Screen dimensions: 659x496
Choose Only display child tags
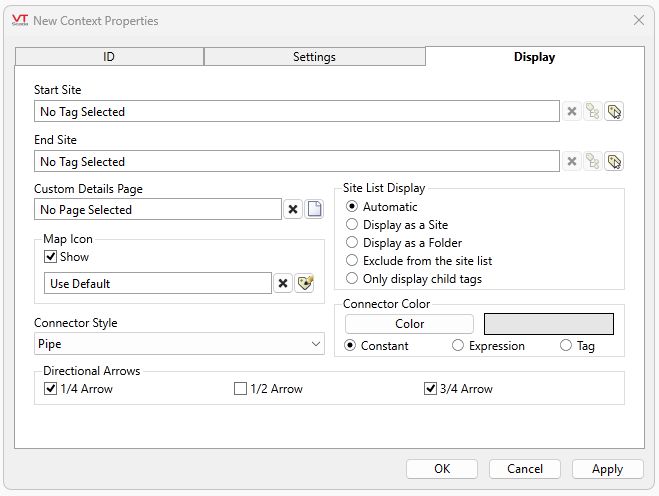click(x=352, y=279)
